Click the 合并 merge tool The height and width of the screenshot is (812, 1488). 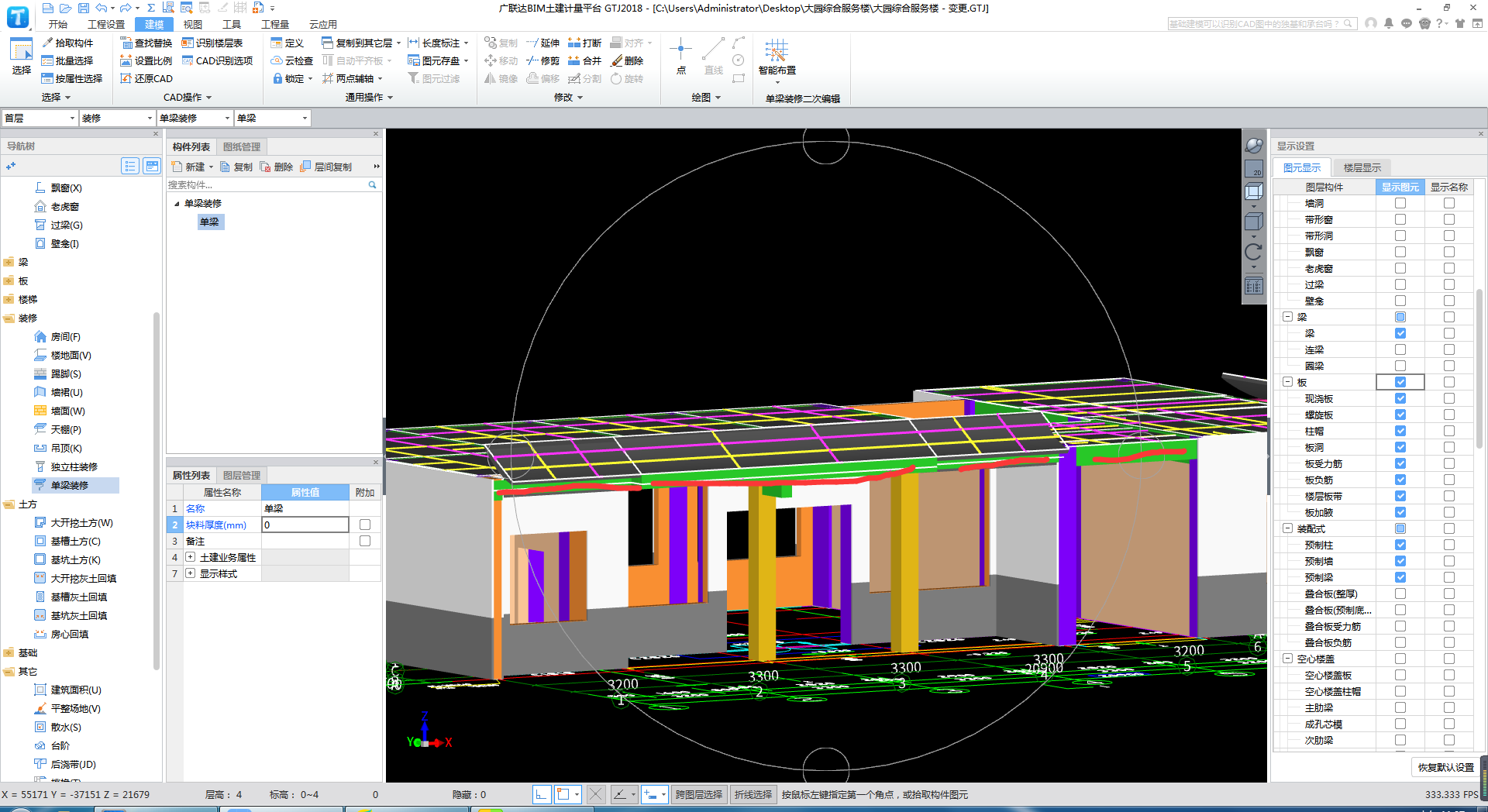coord(584,60)
